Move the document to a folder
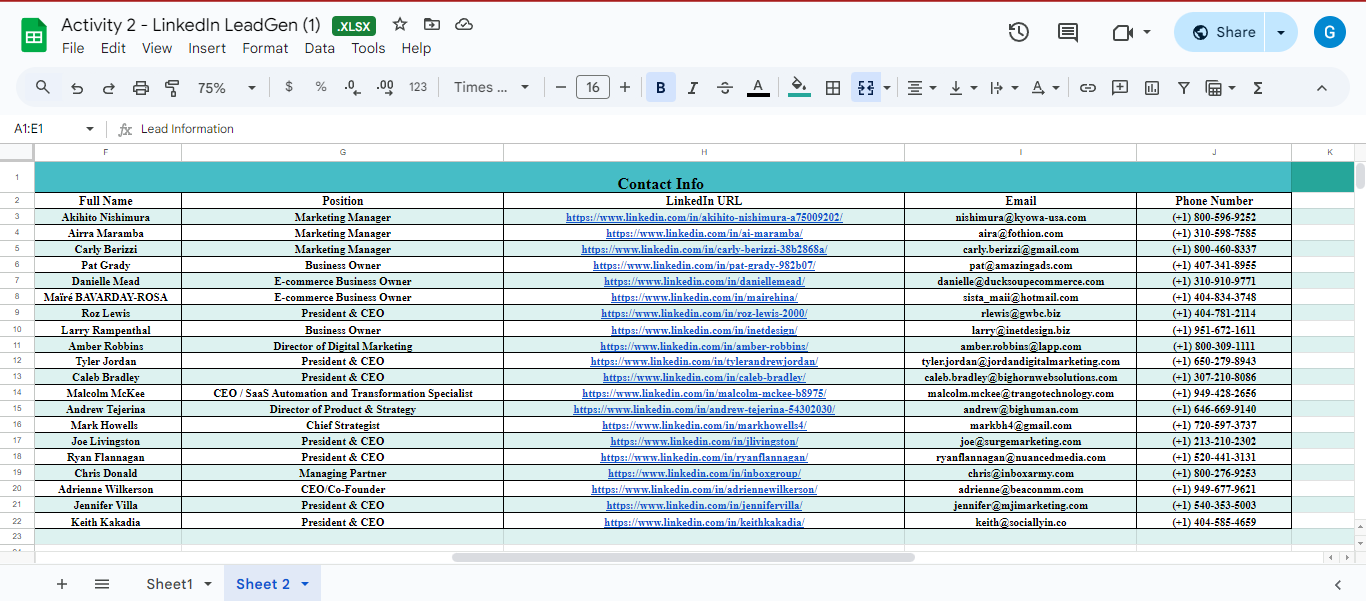The height and width of the screenshot is (601, 1366). tap(432, 24)
